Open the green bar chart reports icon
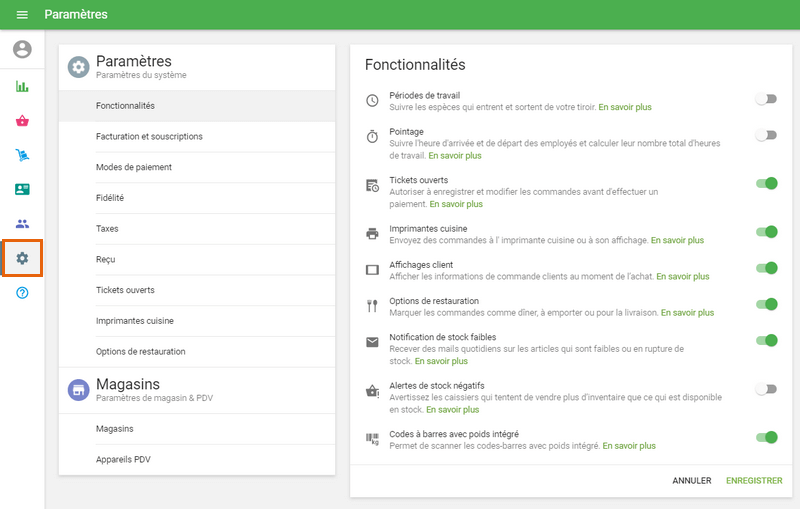Image resolution: width=800 pixels, height=509 pixels. pyautogui.click(x=22, y=86)
